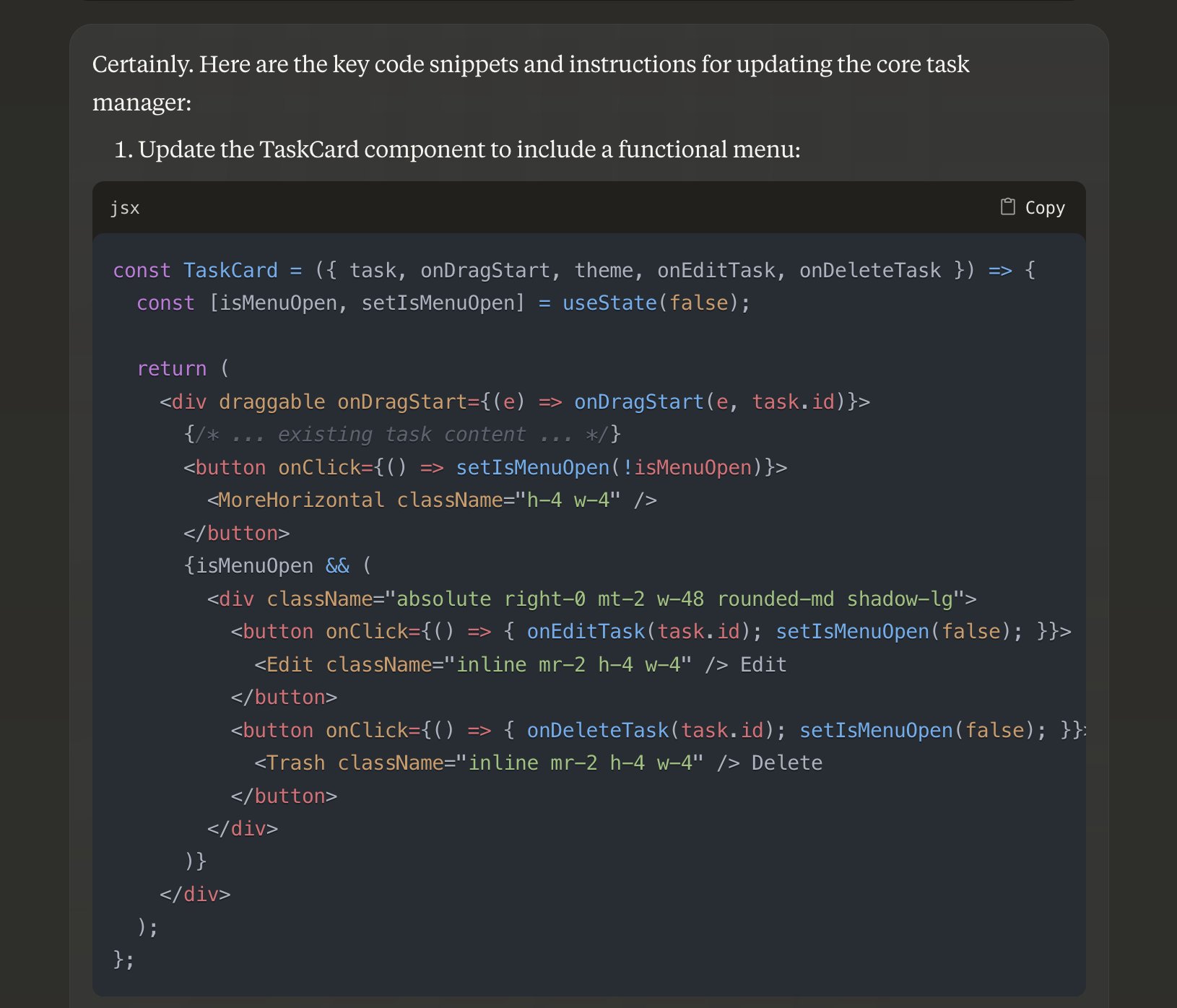Viewport: 1177px width, 1008px height.
Task: Click the jsx language label
Action: [125, 208]
